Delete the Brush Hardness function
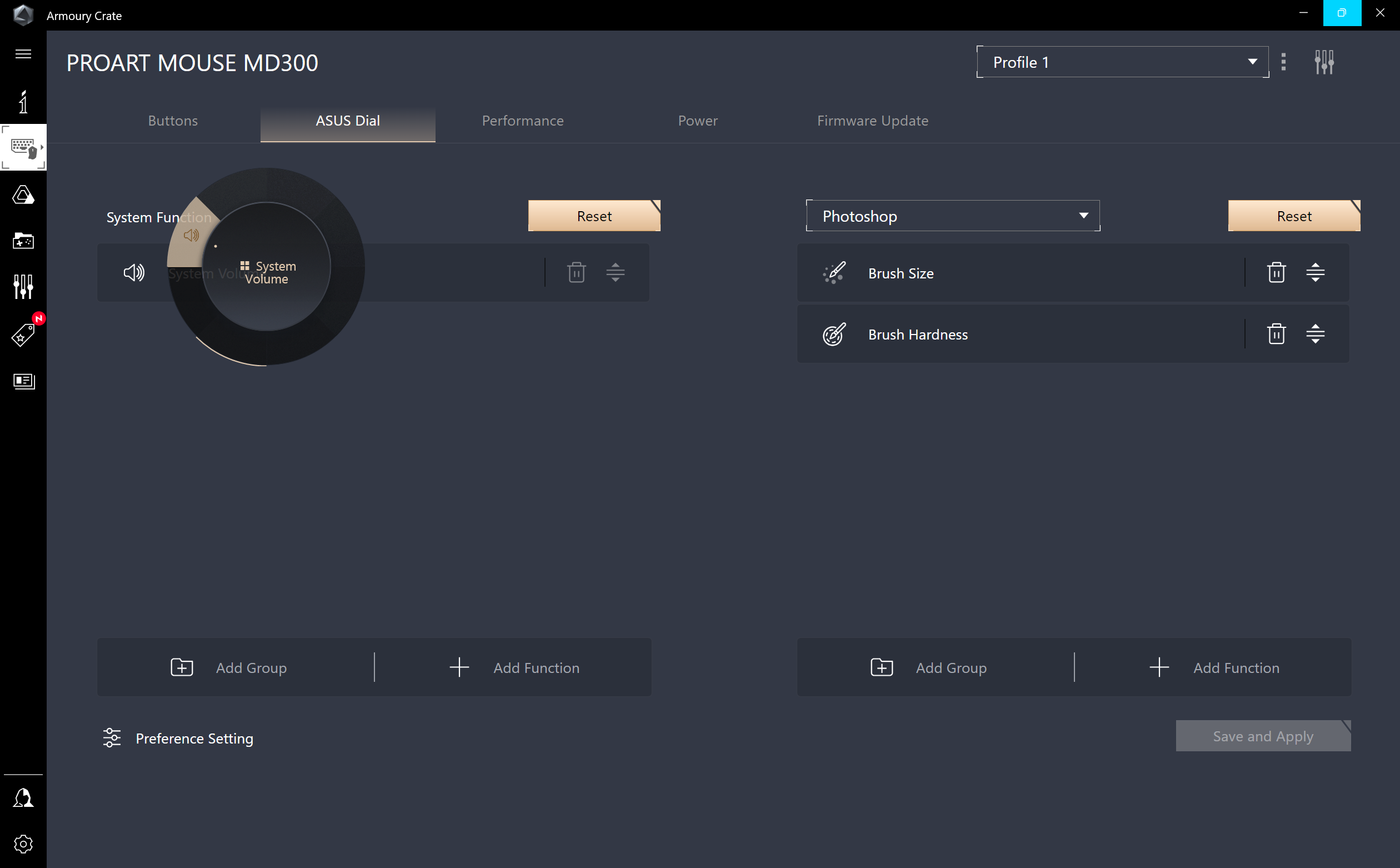 pyautogui.click(x=1276, y=333)
